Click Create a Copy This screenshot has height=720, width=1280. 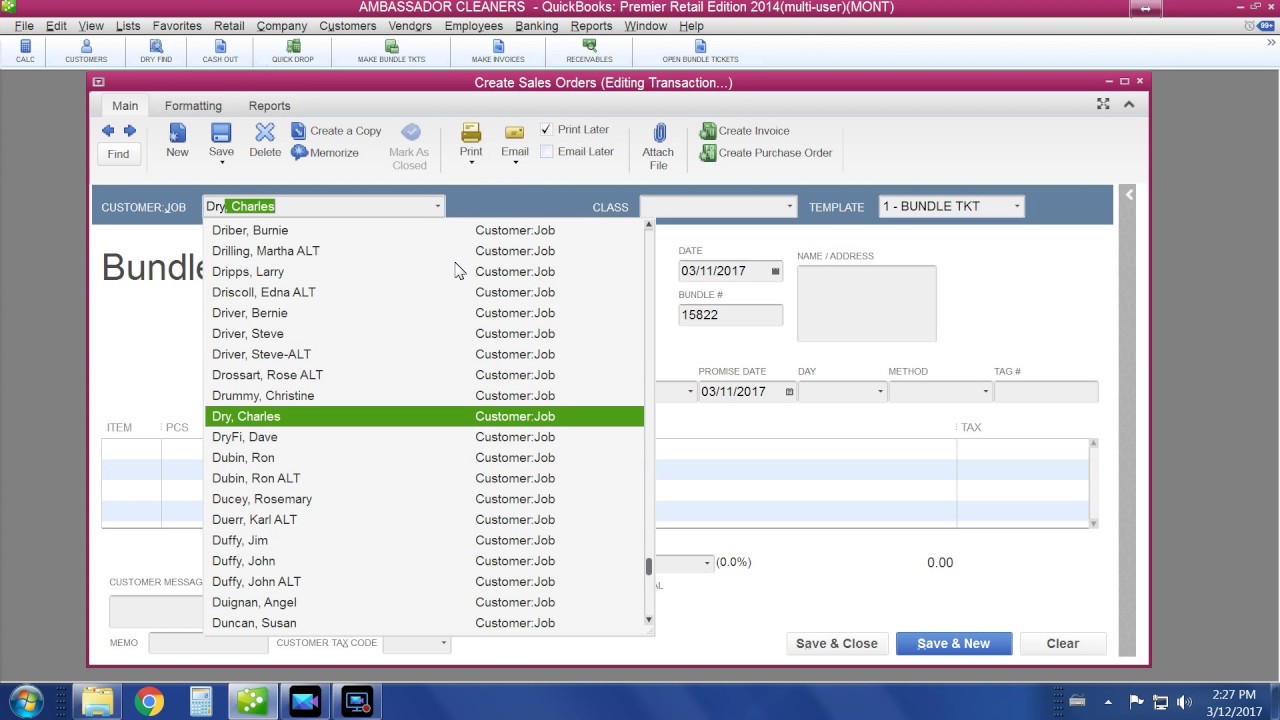pyautogui.click(x=336, y=131)
